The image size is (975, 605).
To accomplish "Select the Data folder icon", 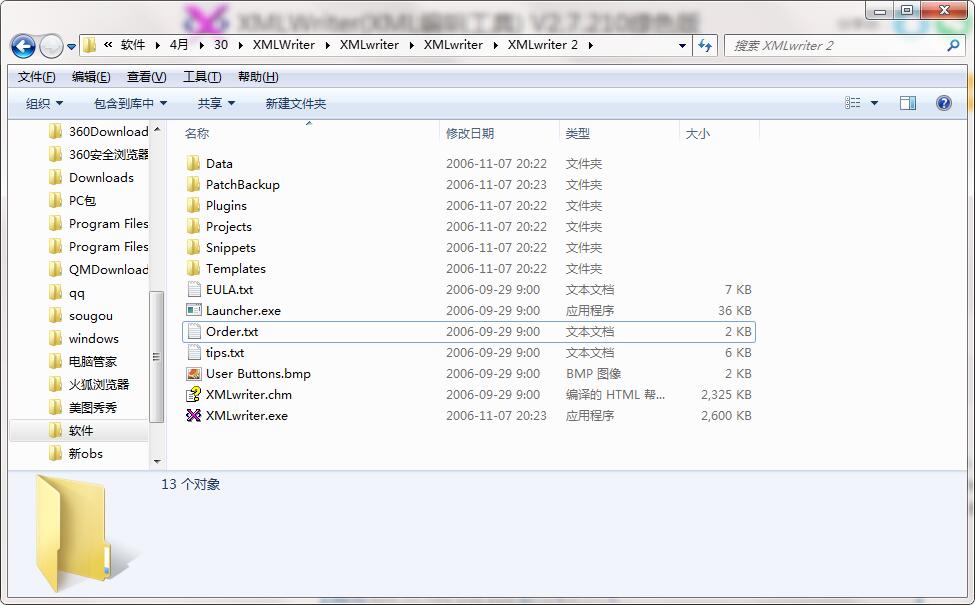I will (193, 164).
